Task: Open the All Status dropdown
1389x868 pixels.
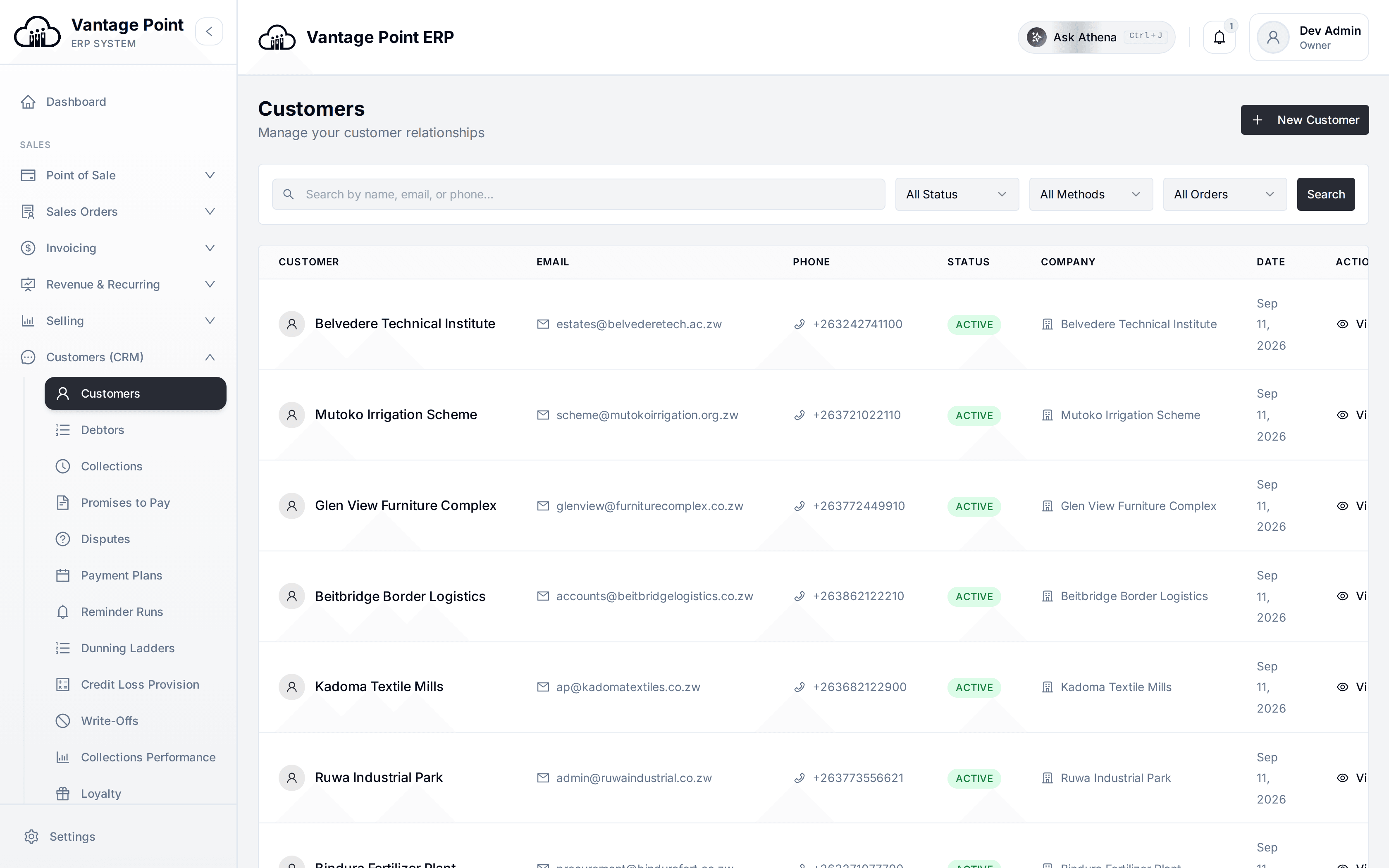Action: (957, 195)
